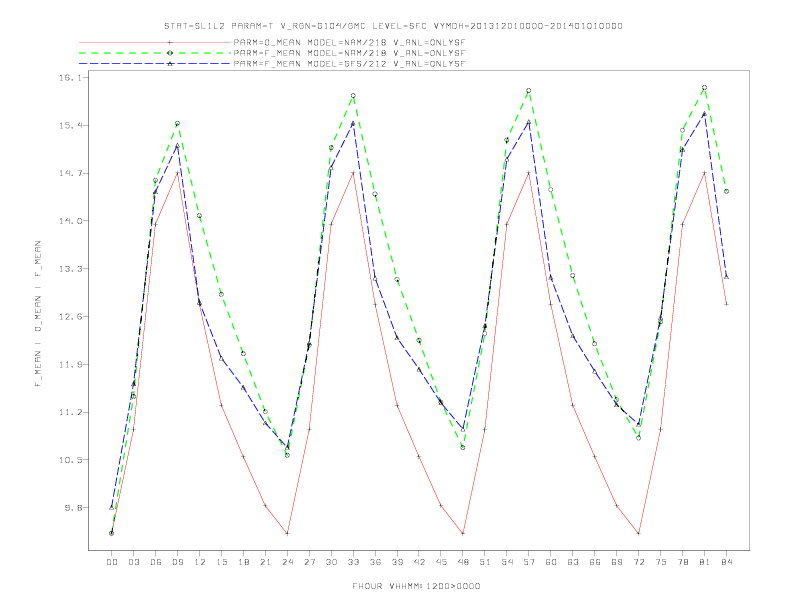Viewport: 792px width, 612px height.
Task: Click x-axis tick label 75
Action: 661,562
